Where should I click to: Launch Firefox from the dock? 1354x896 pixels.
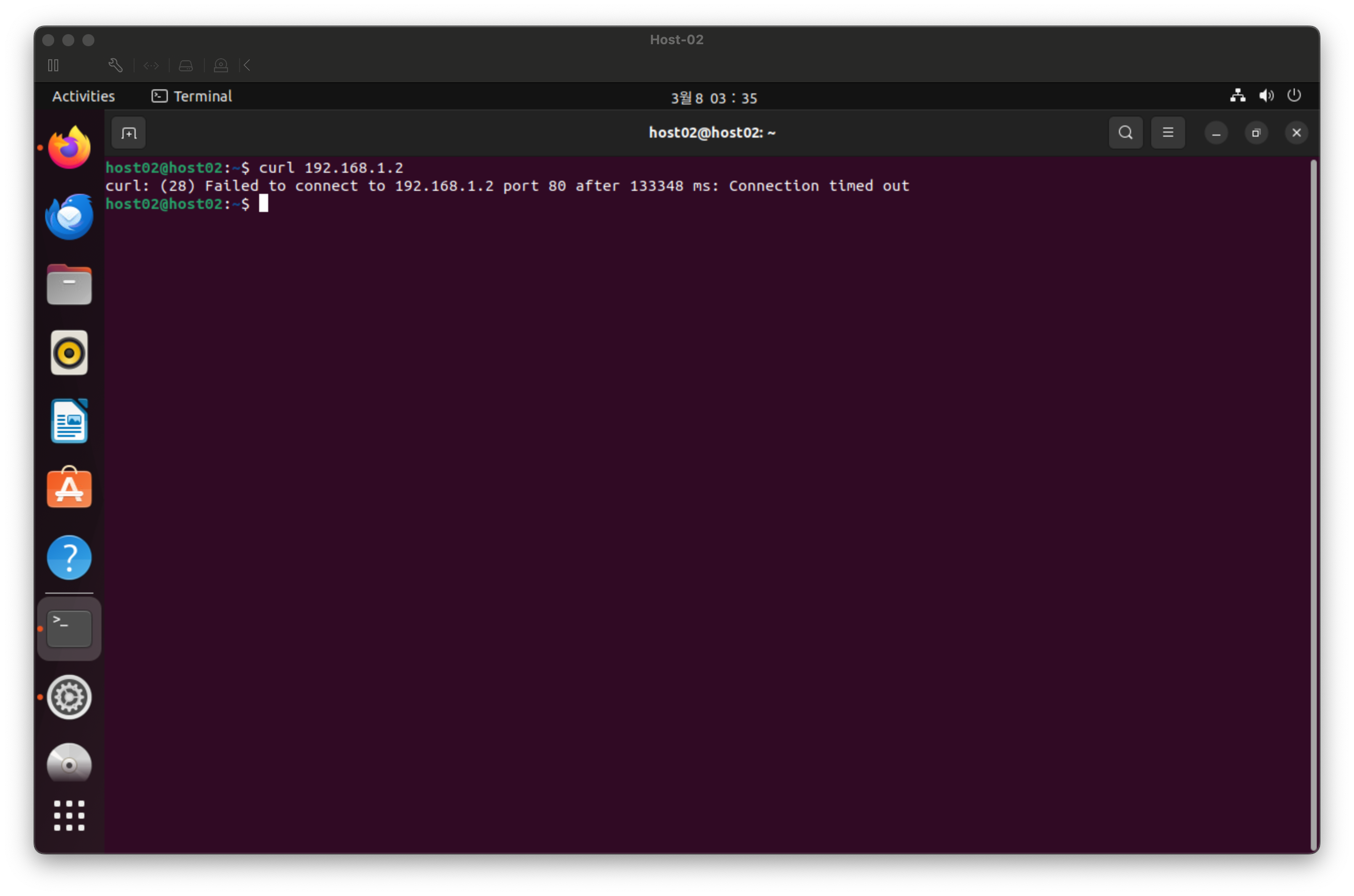tap(69, 148)
